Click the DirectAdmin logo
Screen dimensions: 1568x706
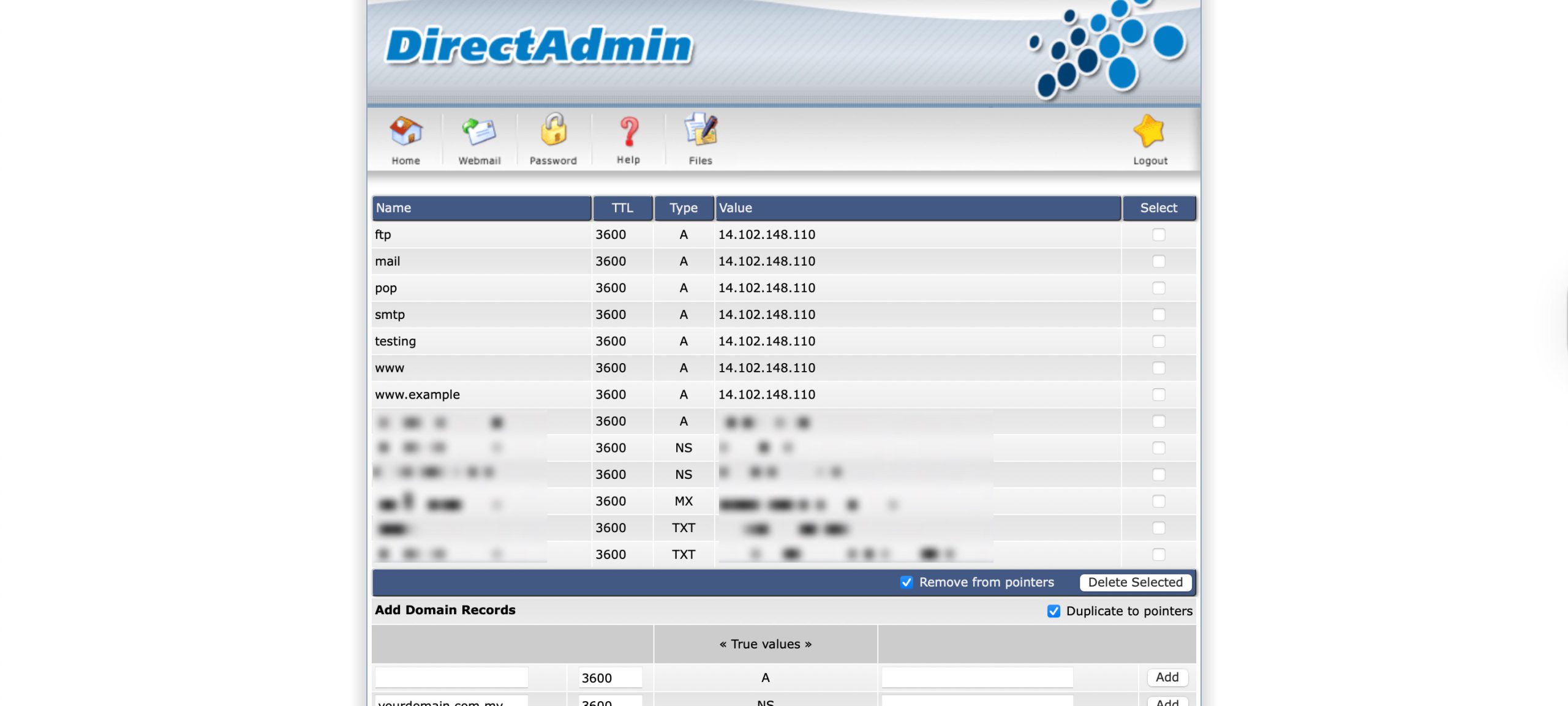(x=539, y=46)
